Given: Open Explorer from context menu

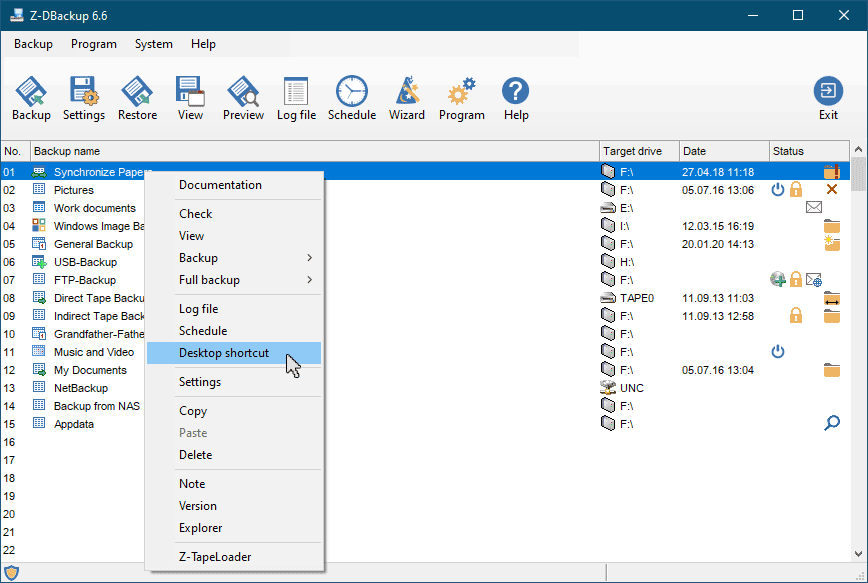Looking at the screenshot, I should point(234,528).
